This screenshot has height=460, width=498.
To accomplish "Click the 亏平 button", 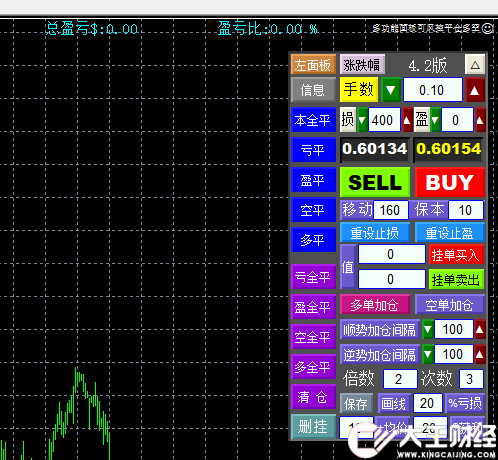I will pos(313,150).
